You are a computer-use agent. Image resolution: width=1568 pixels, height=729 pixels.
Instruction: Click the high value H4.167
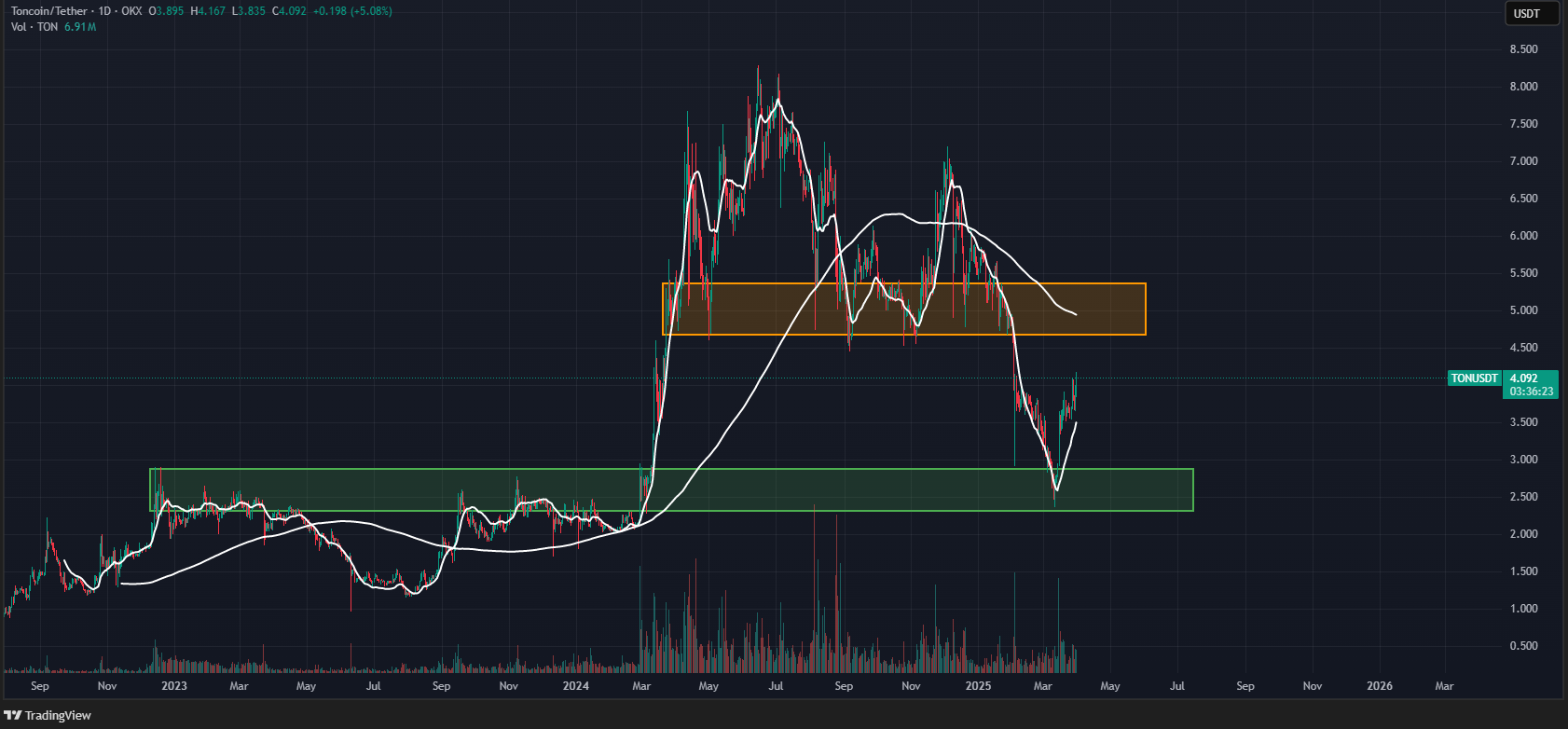[207, 11]
